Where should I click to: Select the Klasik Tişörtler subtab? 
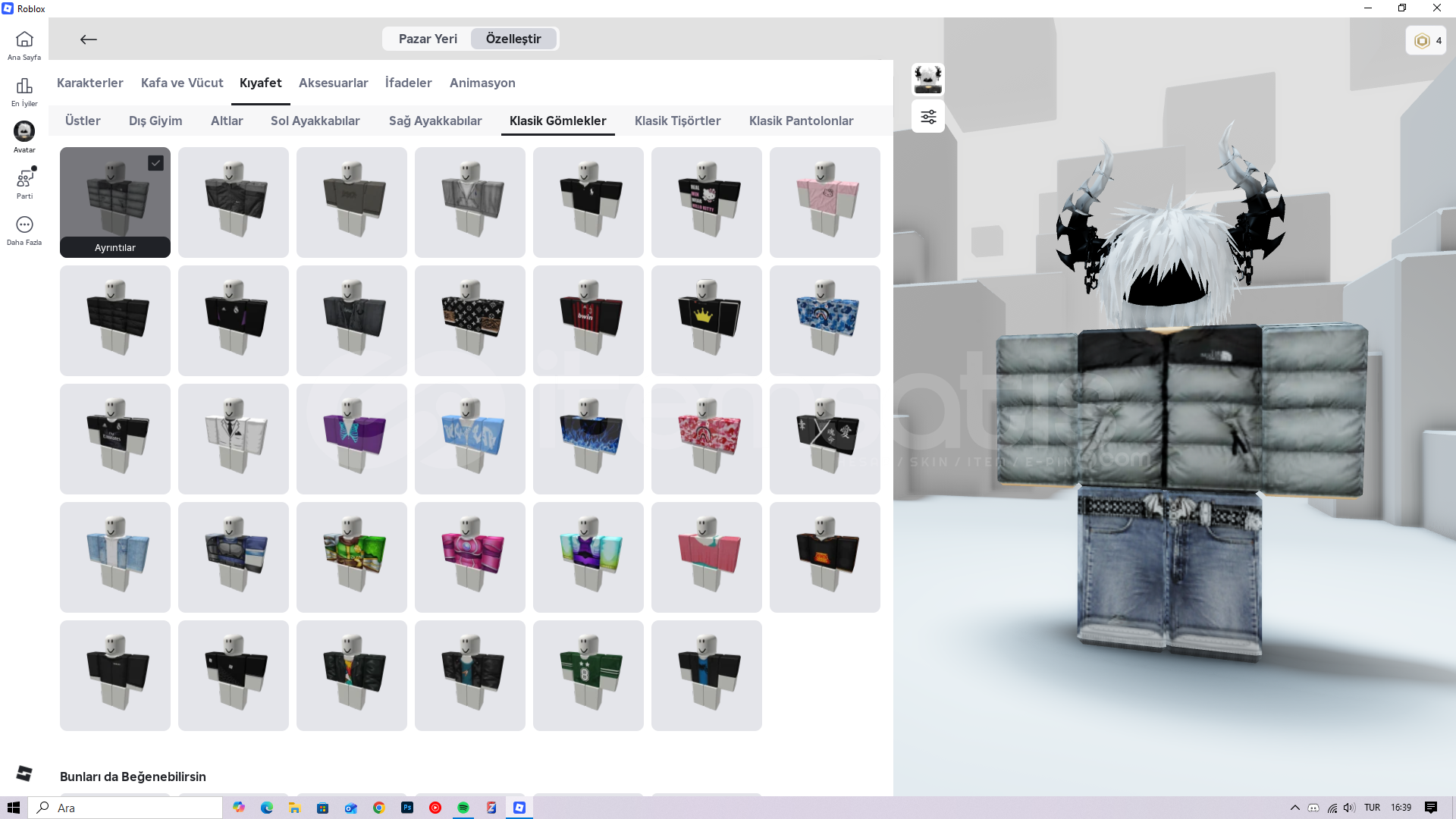677,121
